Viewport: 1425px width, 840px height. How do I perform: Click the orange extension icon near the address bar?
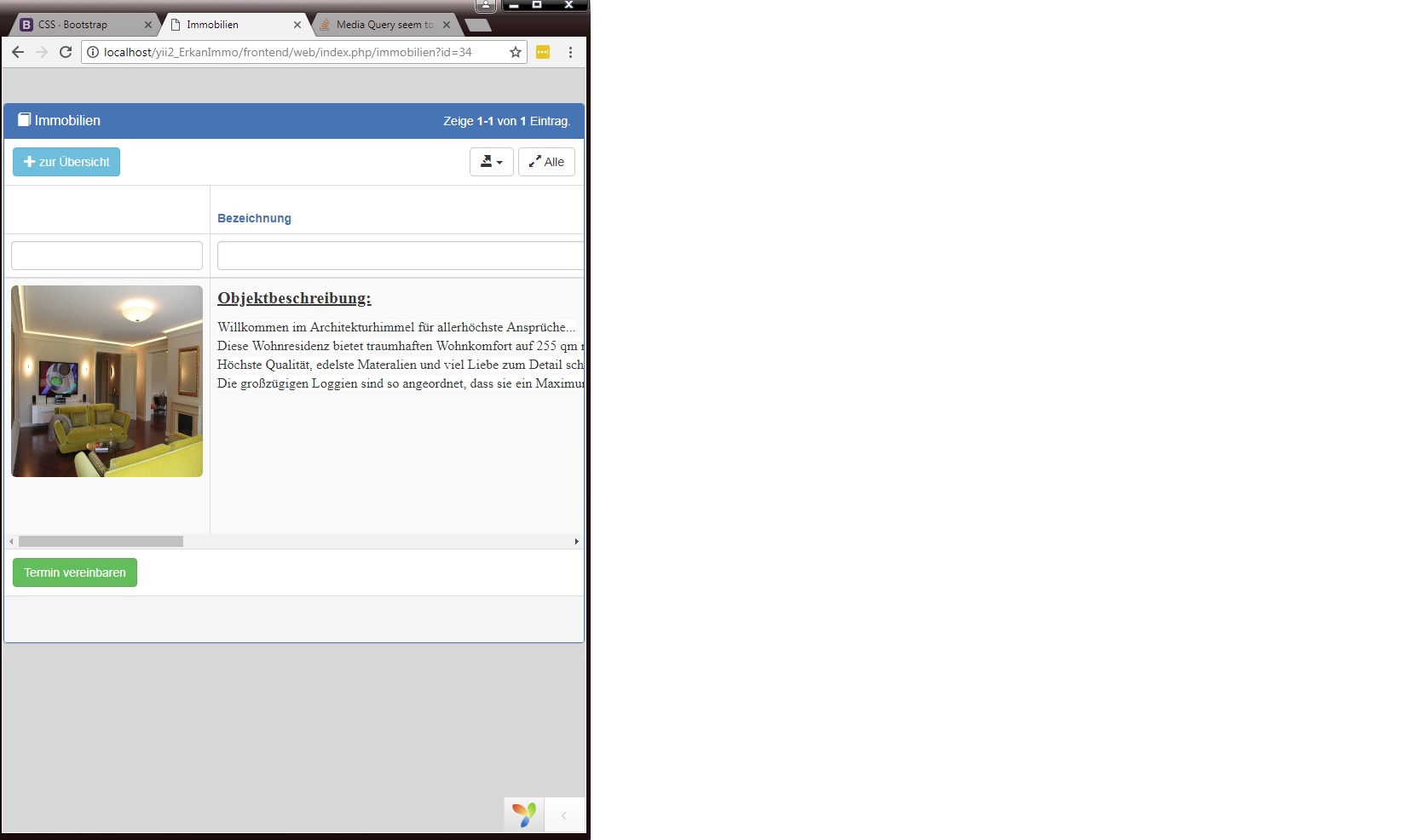coord(543,52)
